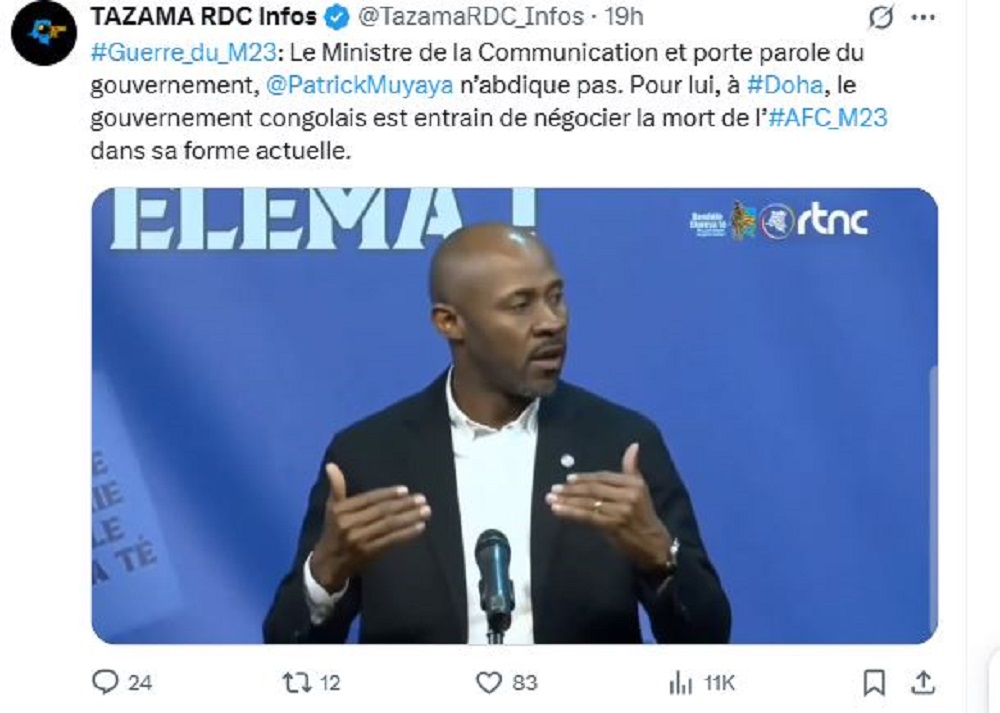
Task: Bookmark this post
Action: point(874,683)
